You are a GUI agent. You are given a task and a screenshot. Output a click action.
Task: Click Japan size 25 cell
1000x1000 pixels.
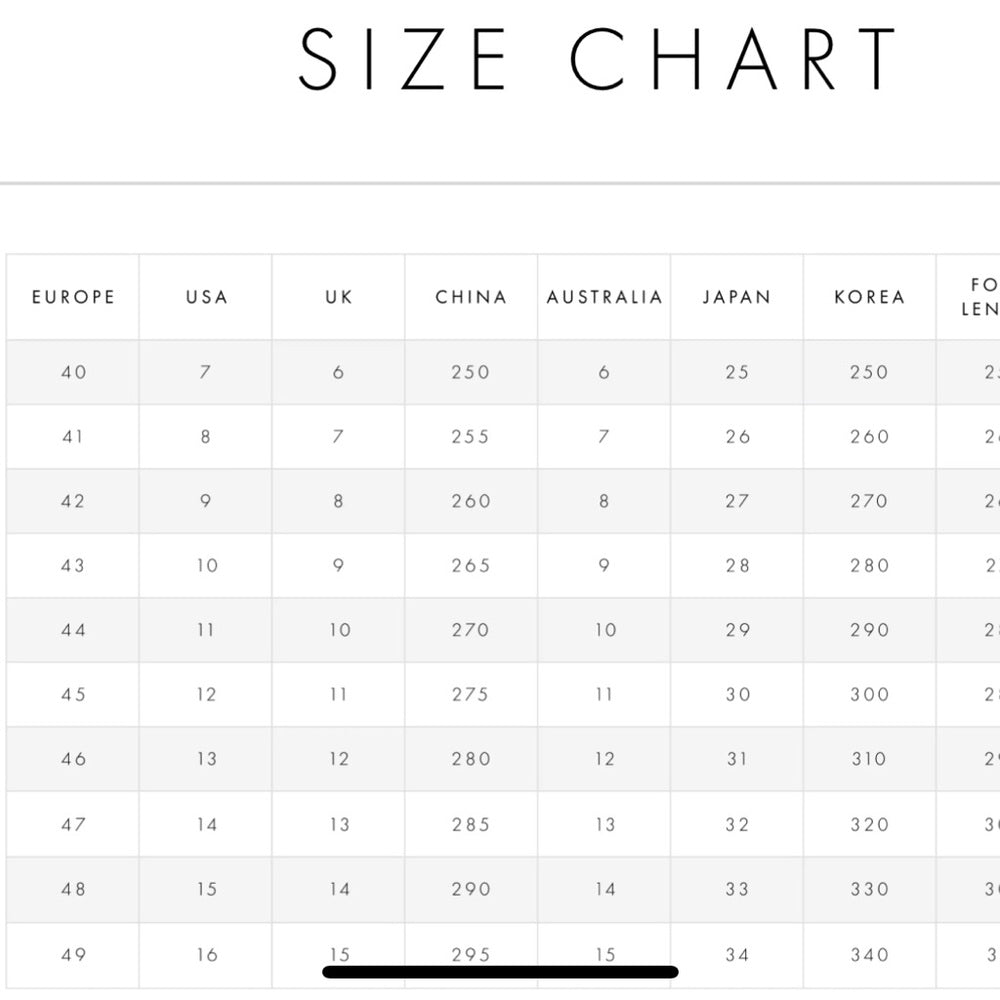coord(737,372)
